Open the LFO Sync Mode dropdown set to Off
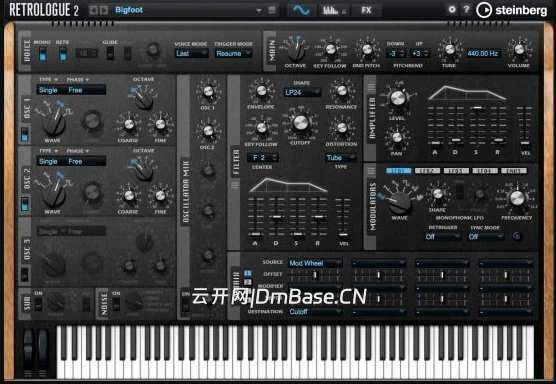Image resolution: width=556 pixels, height=384 pixels. click(485, 236)
